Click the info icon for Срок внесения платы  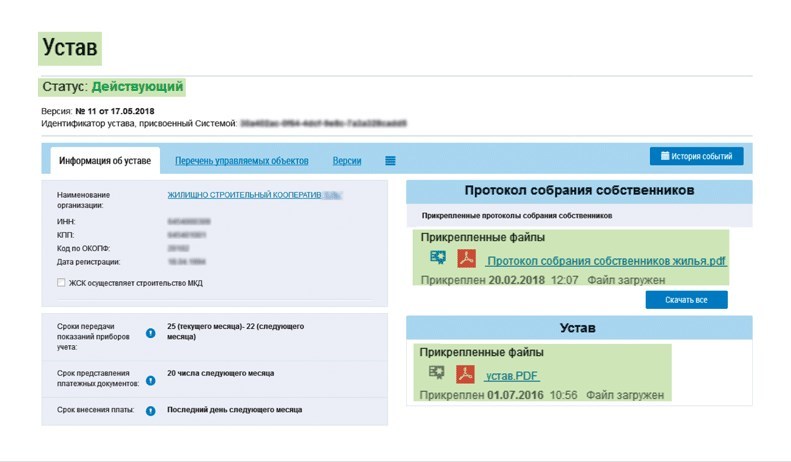[151, 410]
